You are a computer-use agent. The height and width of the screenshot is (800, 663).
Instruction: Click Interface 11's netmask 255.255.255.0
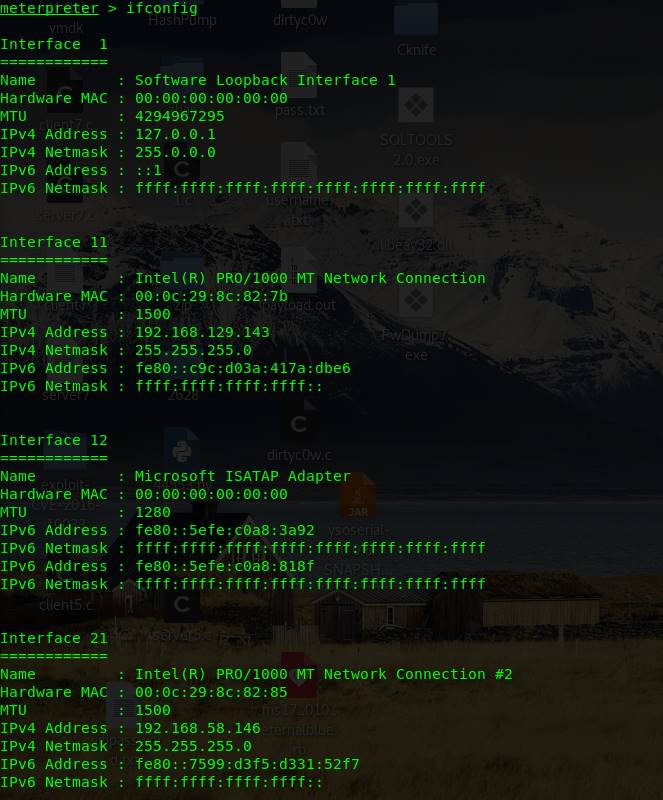[193, 350]
